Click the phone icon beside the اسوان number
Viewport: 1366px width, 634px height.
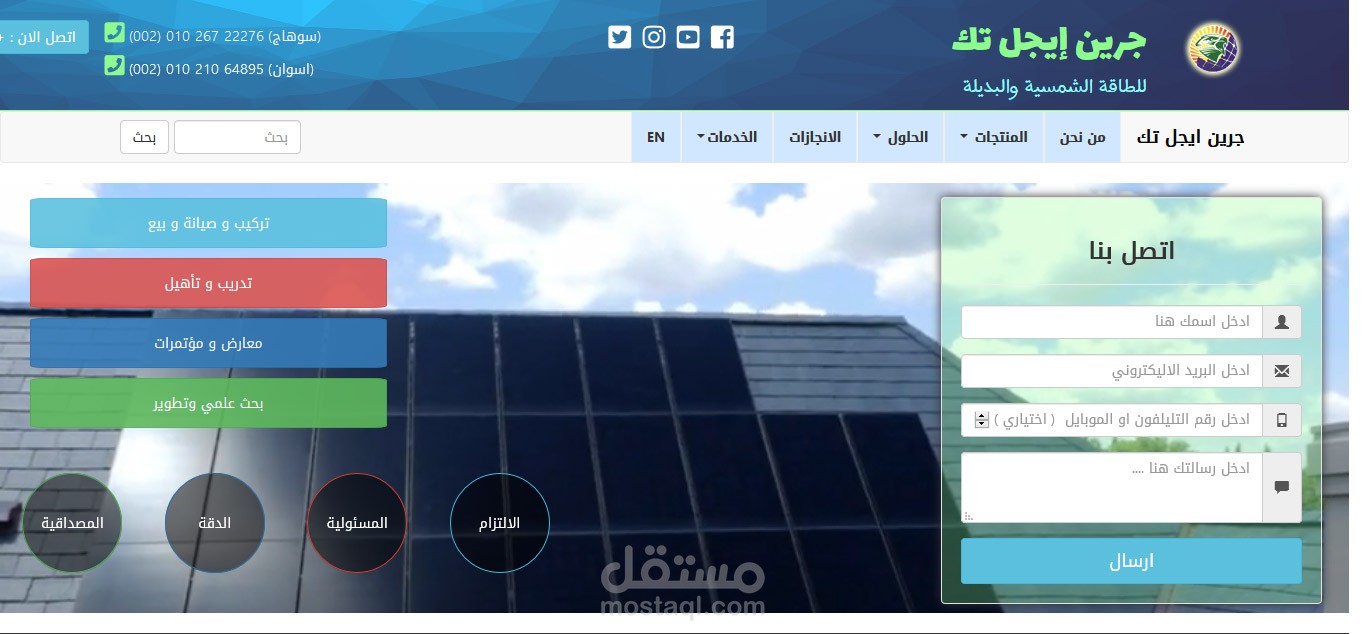(114, 66)
